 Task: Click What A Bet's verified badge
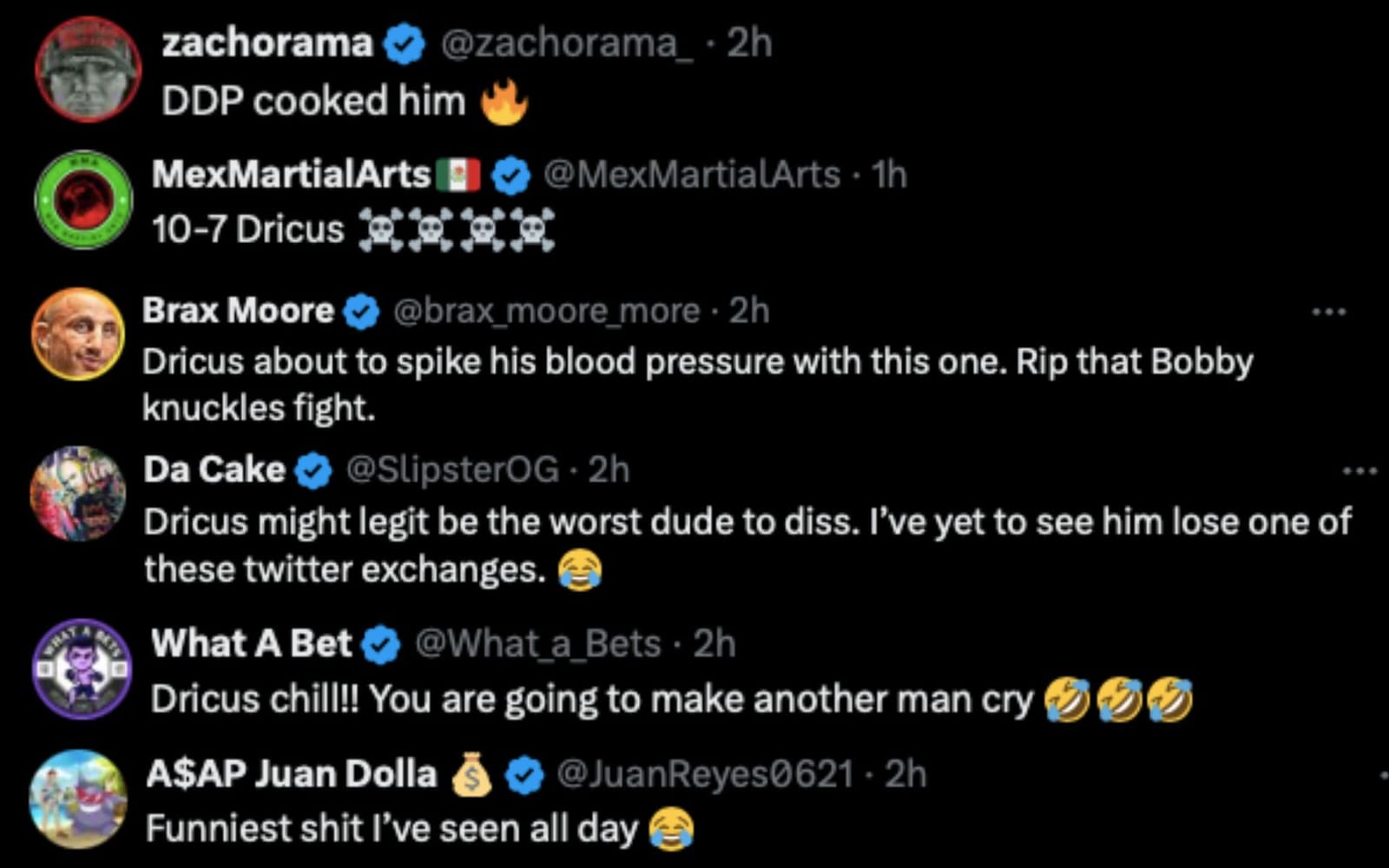point(380,645)
